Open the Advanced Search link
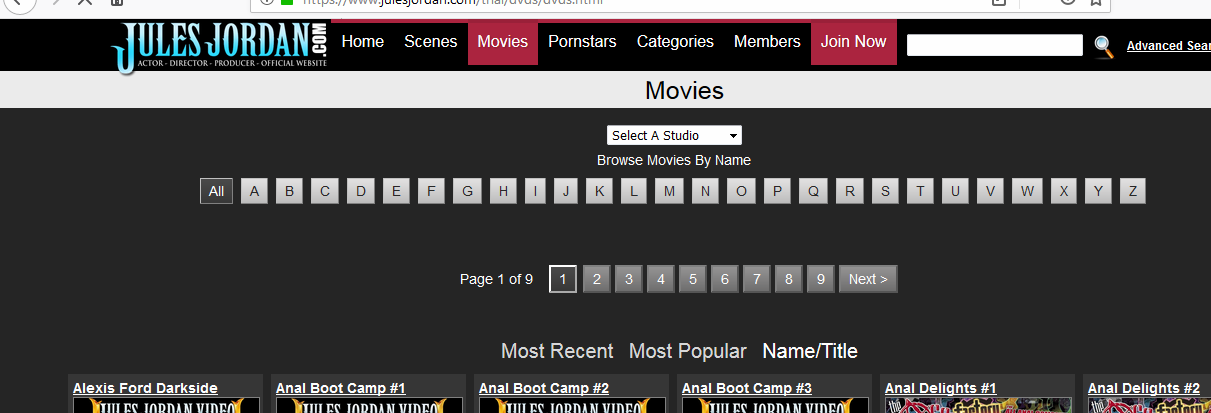Screen dimensions: 1211x413 (1167, 46)
